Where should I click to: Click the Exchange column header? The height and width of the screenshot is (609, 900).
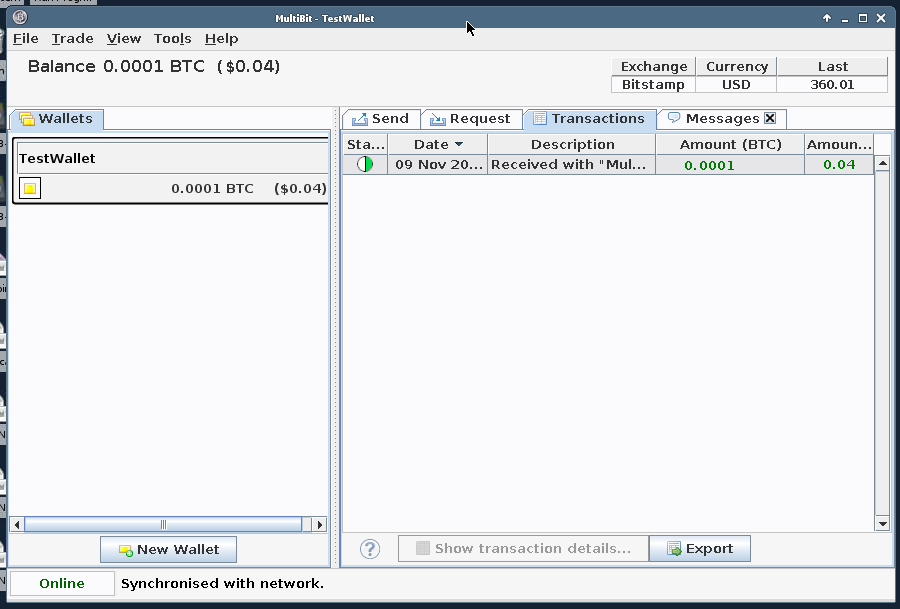pyautogui.click(x=654, y=67)
